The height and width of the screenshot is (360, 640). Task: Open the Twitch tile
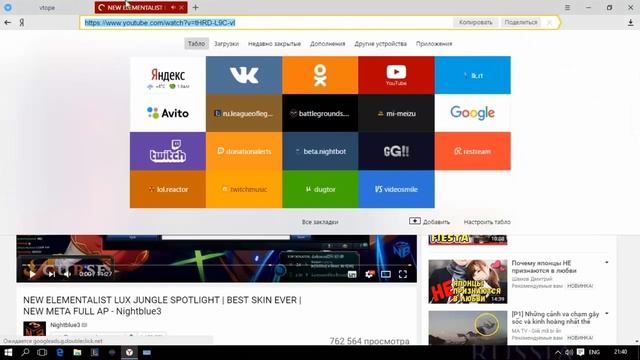(x=168, y=151)
